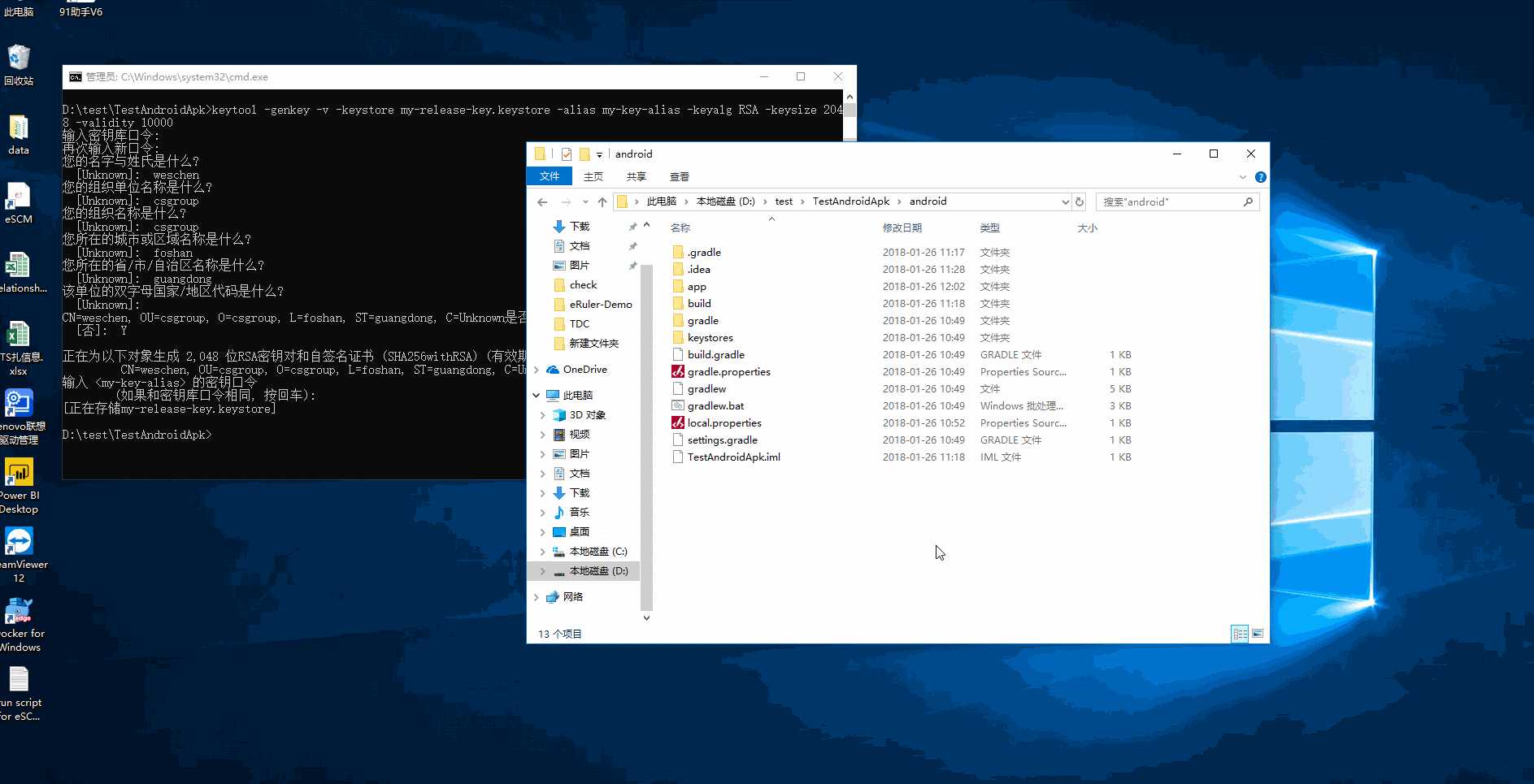Open the Power BI Desktop icon
This screenshot has width=1534, height=784.
click(19, 486)
